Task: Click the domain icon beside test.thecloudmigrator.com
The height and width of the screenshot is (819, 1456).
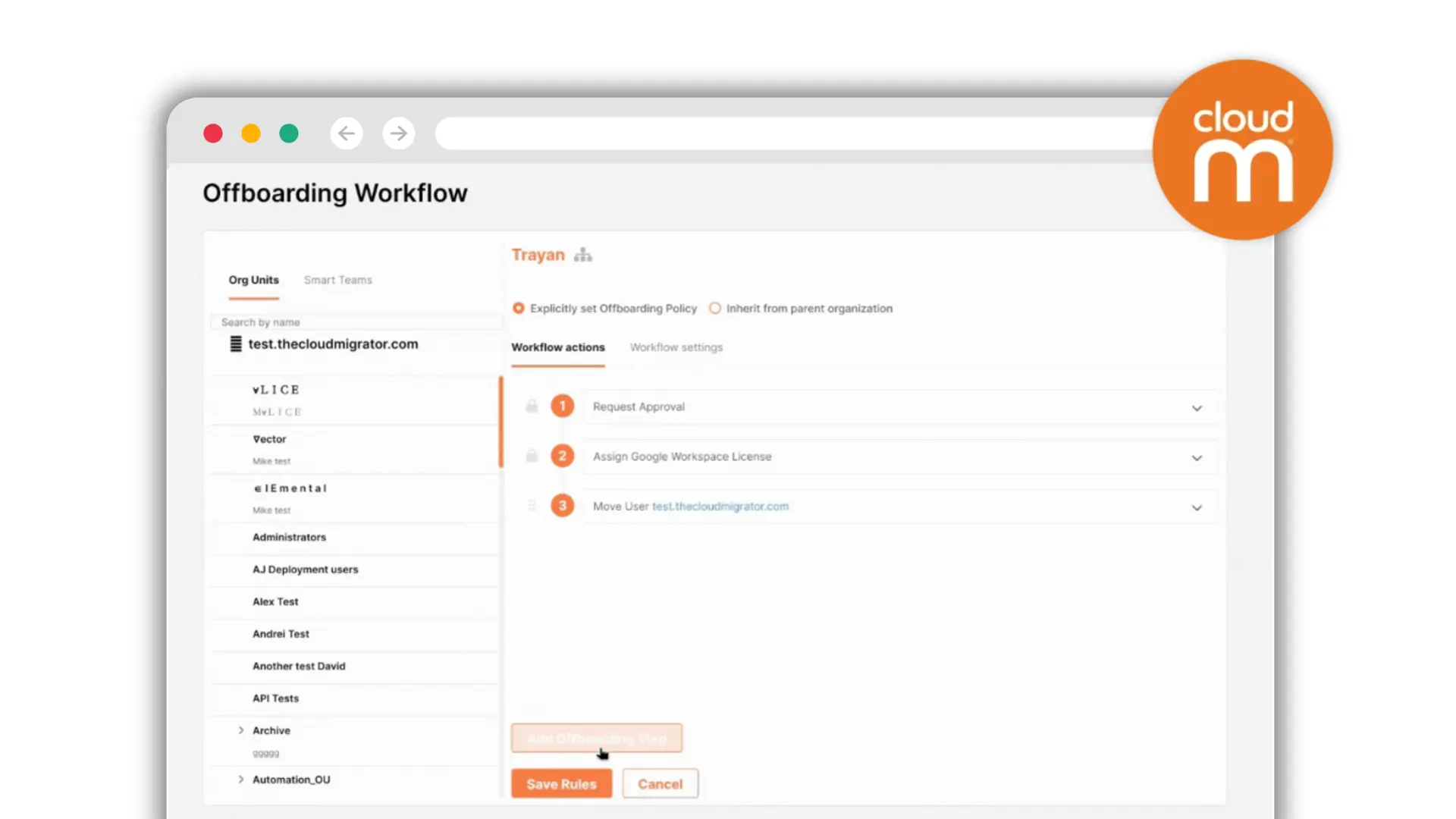Action: point(236,344)
